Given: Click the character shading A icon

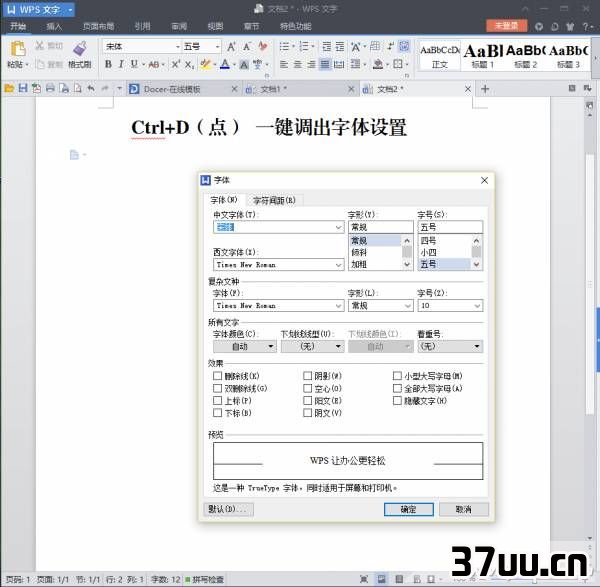Looking at the screenshot, I should pos(244,65).
